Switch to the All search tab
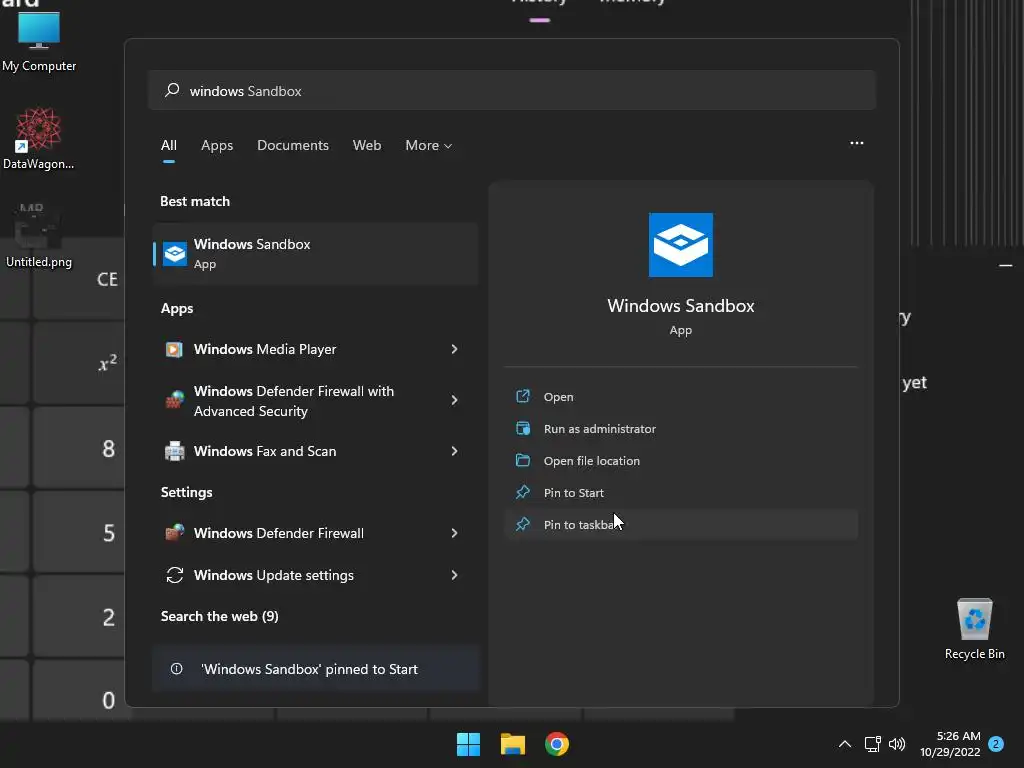Image resolution: width=1024 pixels, height=768 pixels. coord(168,145)
